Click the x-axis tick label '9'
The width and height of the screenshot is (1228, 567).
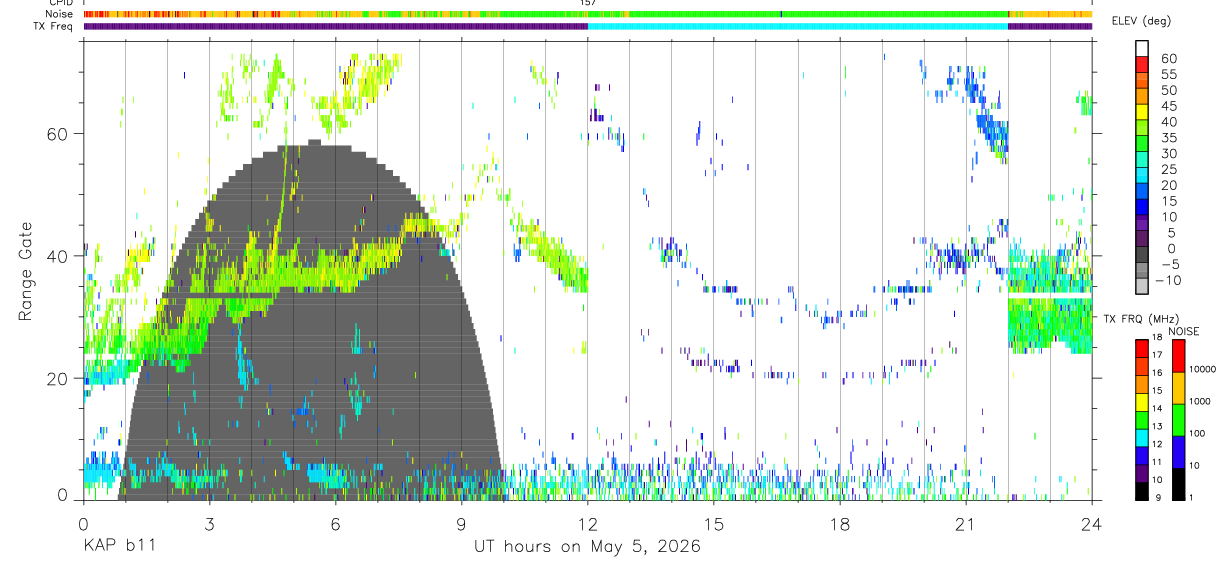coord(461,524)
